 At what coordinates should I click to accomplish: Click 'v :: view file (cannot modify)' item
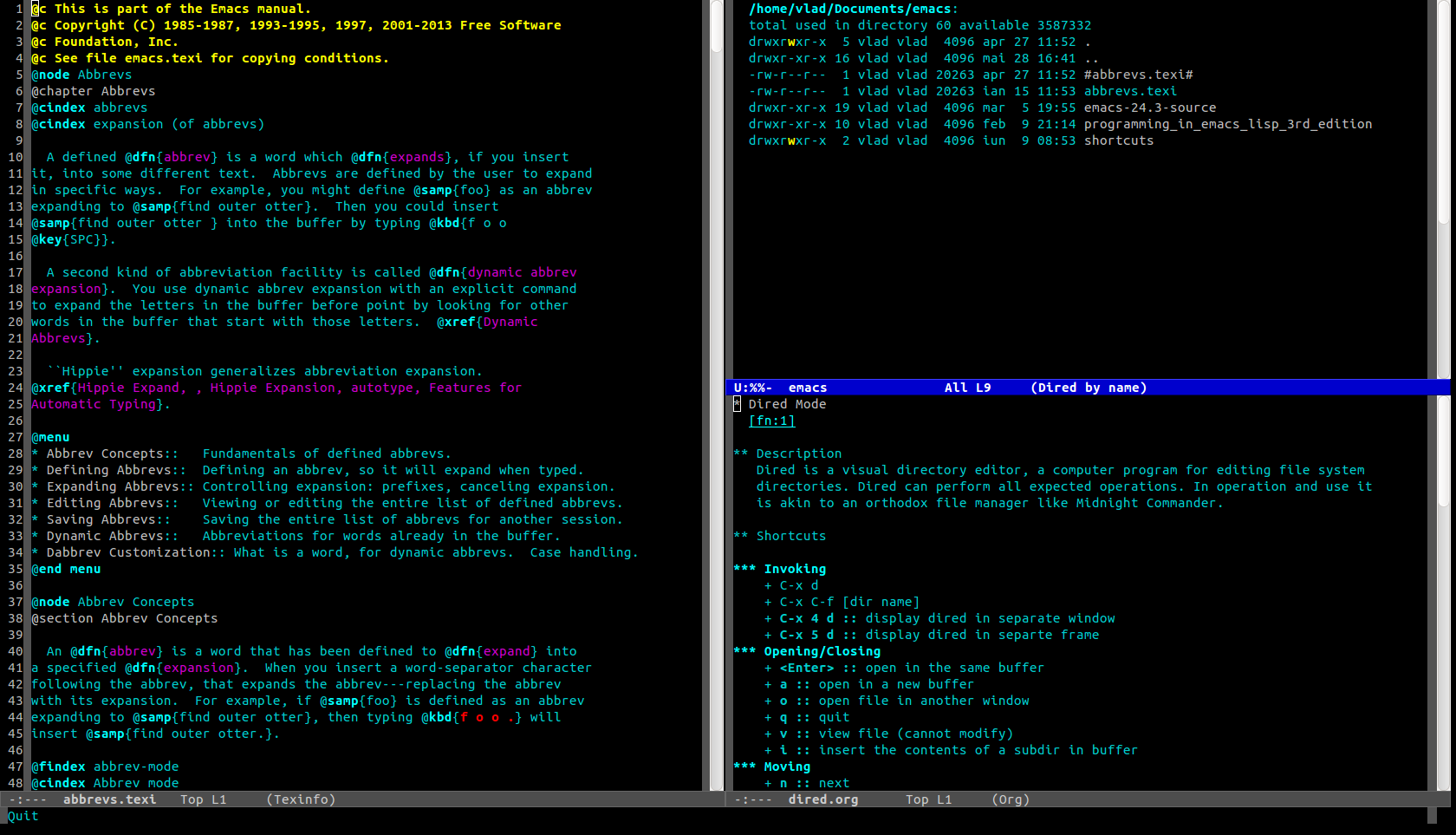(888, 734)
